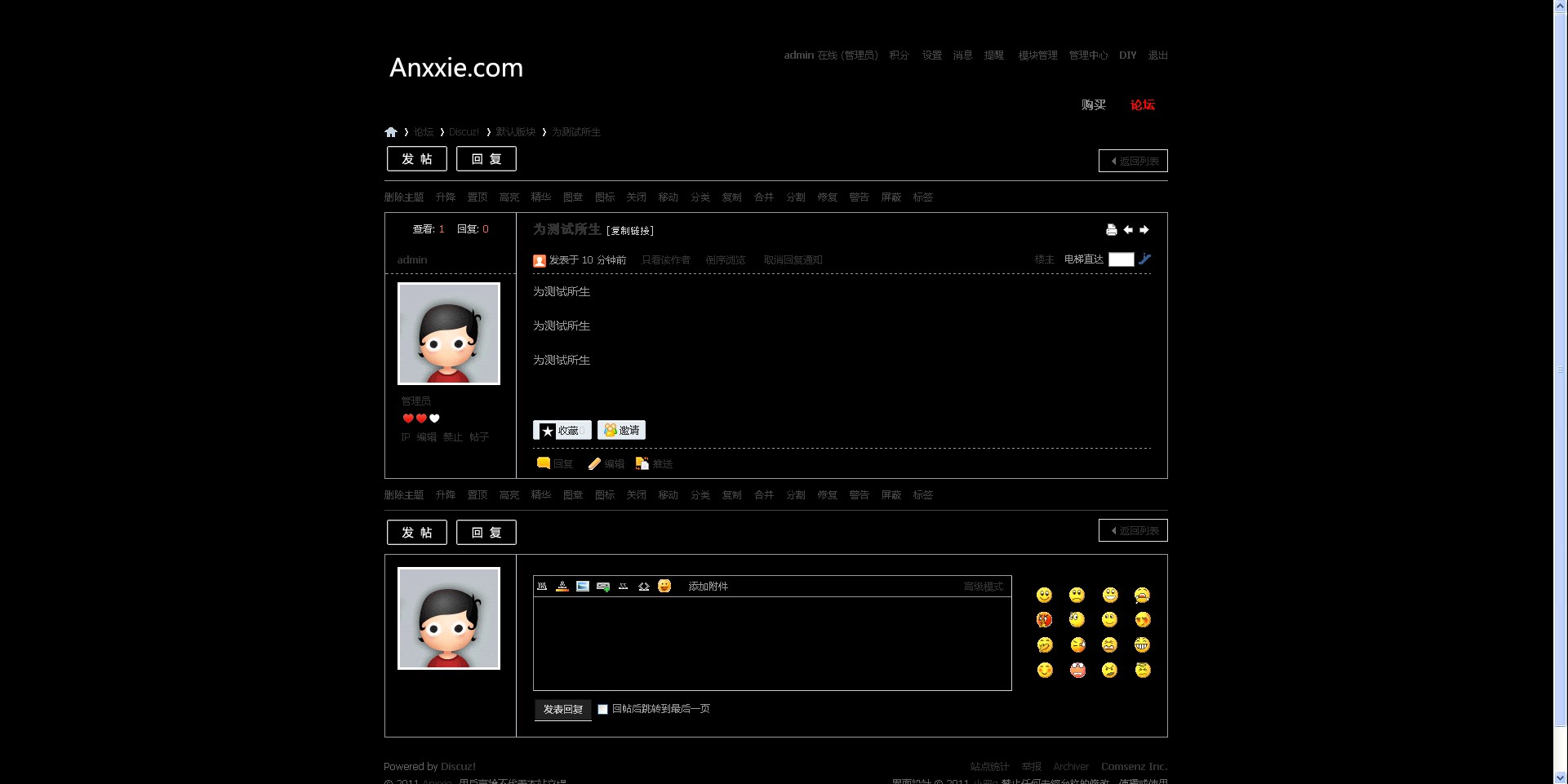The height and width of the screenshot is (784, 1568).
Task: Click 添加附件 in the reply editor
Action: point(708,587)
